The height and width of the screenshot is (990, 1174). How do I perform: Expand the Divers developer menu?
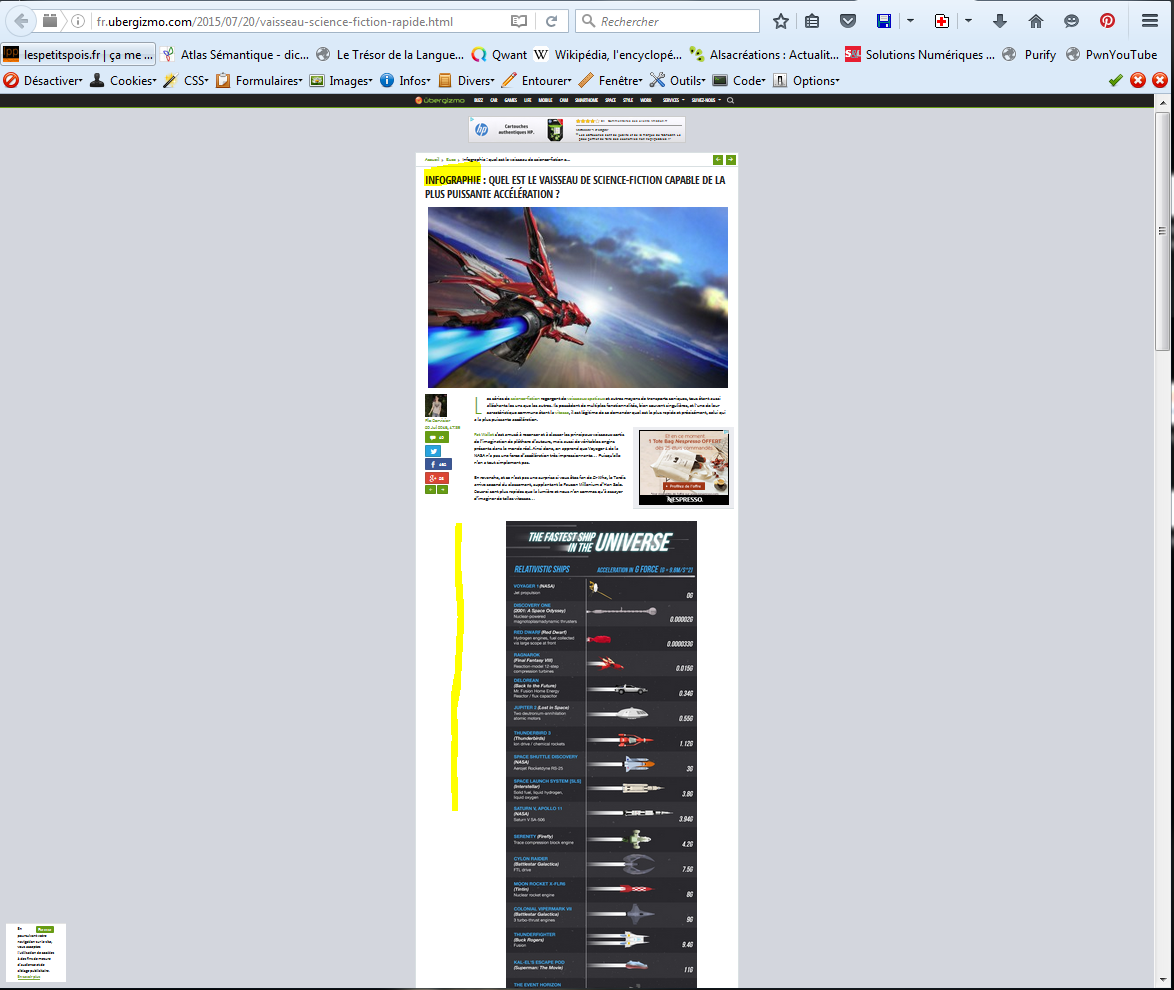pos(466,81)
